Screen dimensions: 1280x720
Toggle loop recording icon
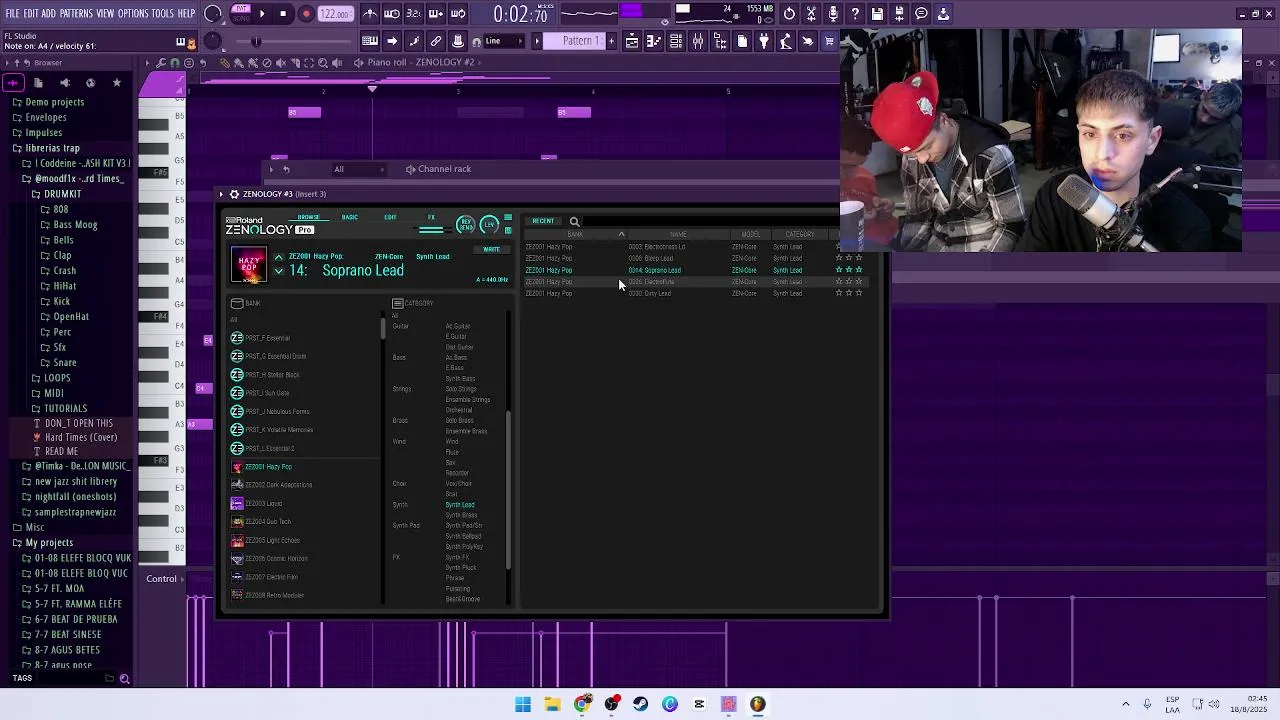click(x=458, y=14)
